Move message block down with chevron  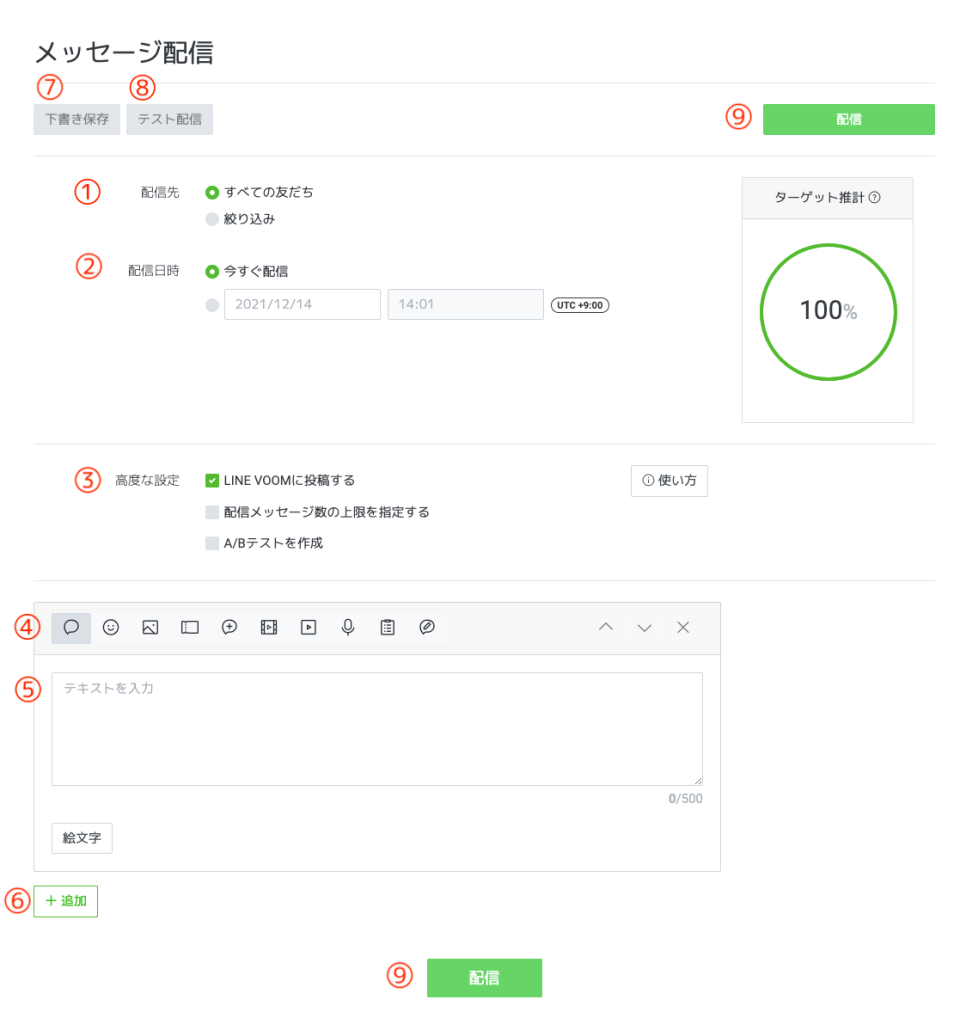pyautogui.click(x=644, y=628)
